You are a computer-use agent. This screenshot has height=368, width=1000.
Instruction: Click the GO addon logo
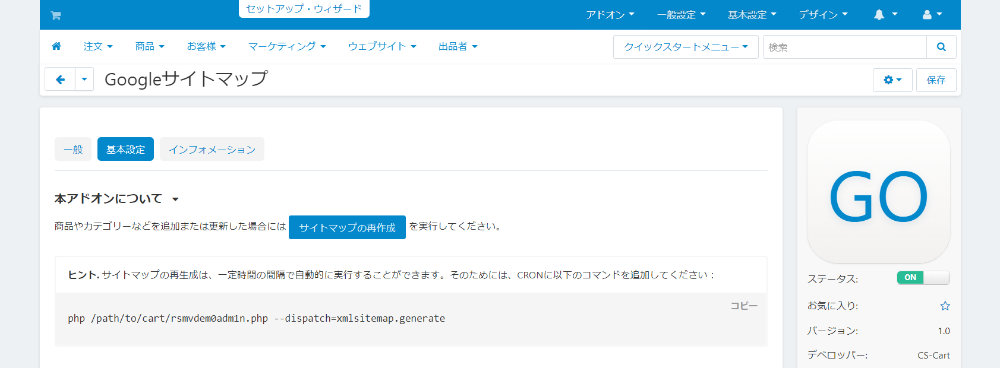pyautogui.click(x=879, y=192)
